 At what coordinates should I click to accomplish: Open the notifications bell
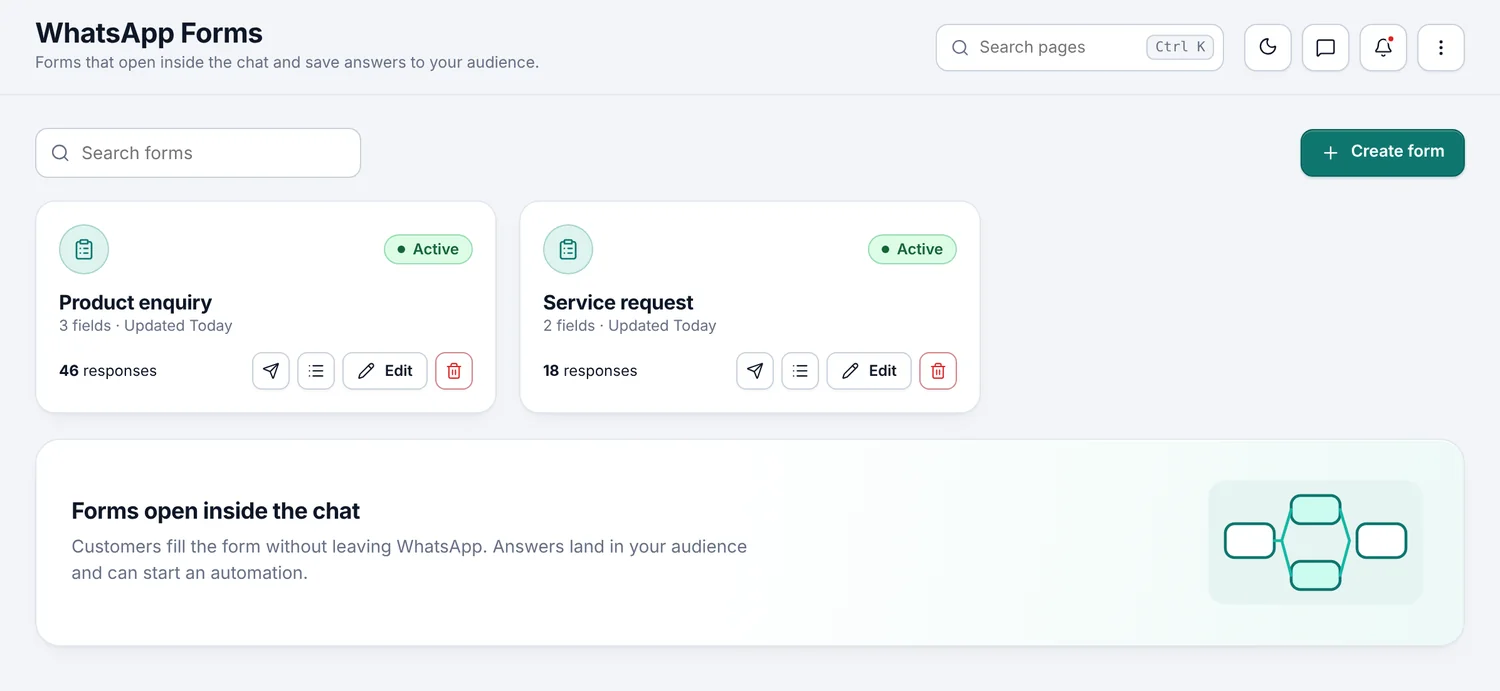pyautogui.click(x=1384, y=47)
